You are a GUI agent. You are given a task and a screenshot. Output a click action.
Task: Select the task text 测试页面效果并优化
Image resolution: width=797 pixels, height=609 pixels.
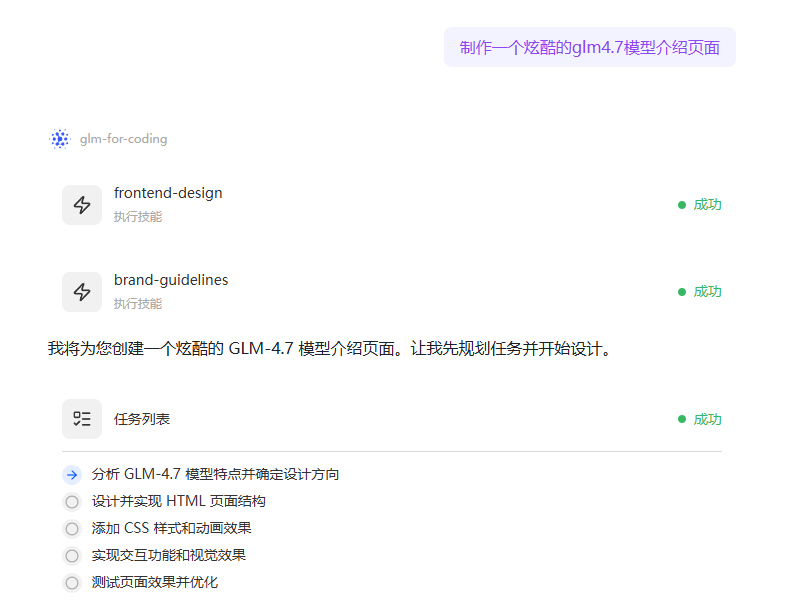(154, 582)
